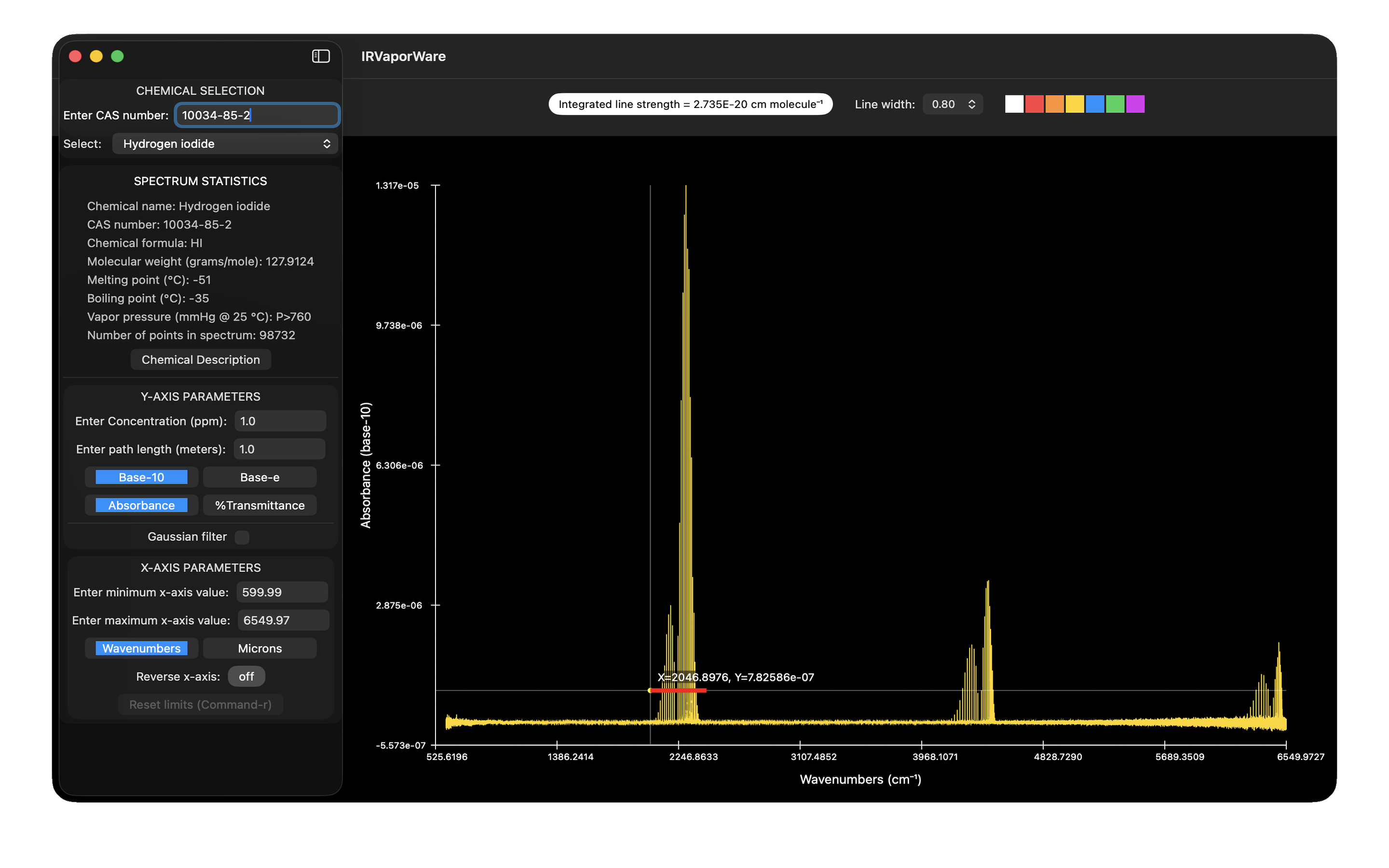Select the orange line color swatch
1389x868 pixels.
(x=1054, y=105)
